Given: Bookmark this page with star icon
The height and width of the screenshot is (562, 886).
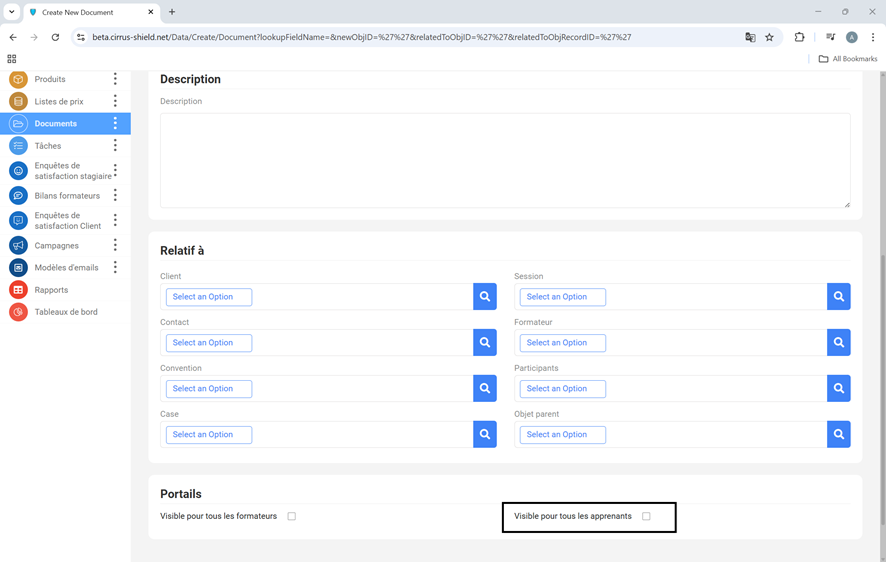Looking at the screenshot, I should (x=769, y=37).
